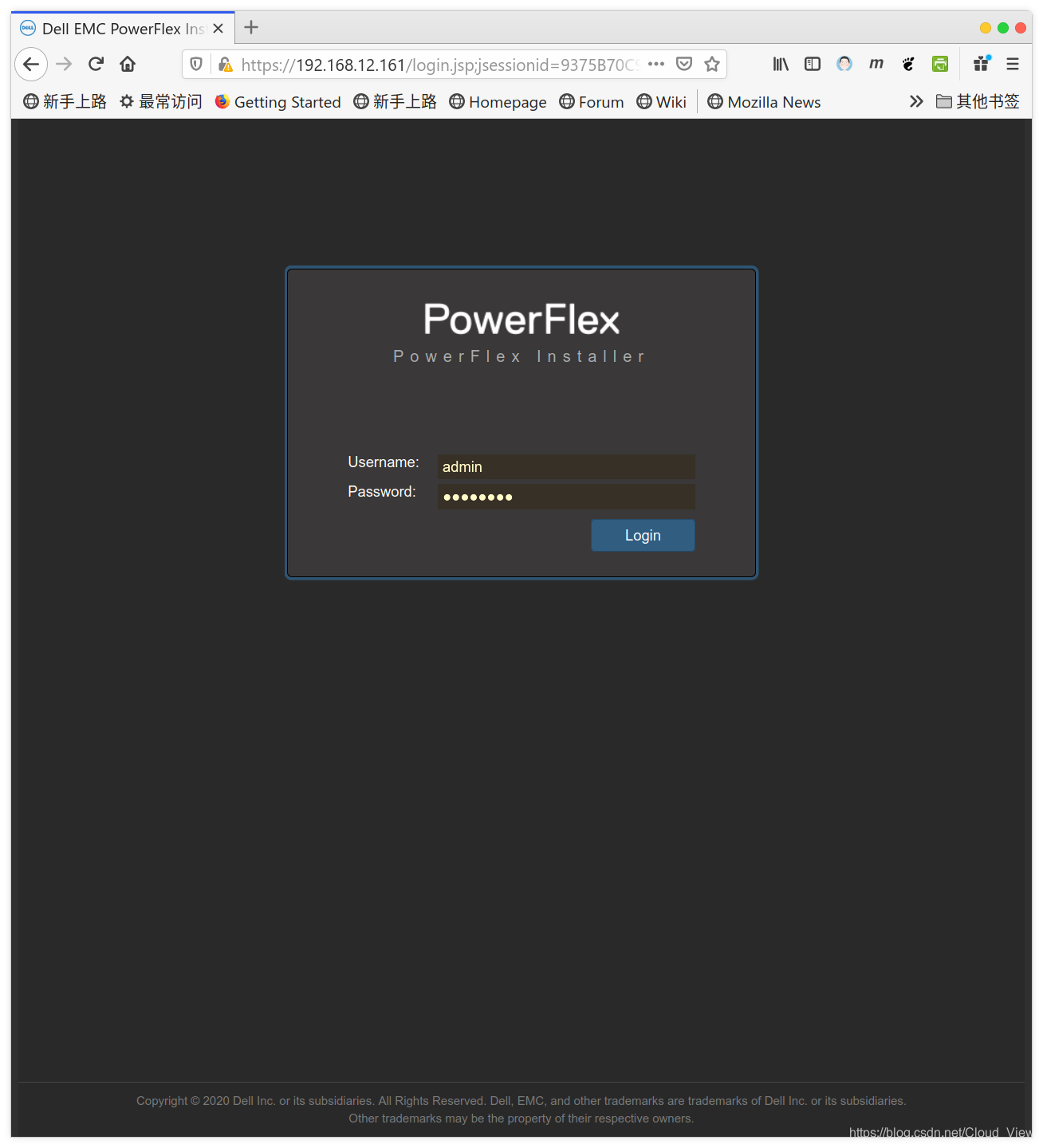Screen dimensions: 1043x1148
Task: Open the Getting Started bookmark
Action: coord(277,101)
